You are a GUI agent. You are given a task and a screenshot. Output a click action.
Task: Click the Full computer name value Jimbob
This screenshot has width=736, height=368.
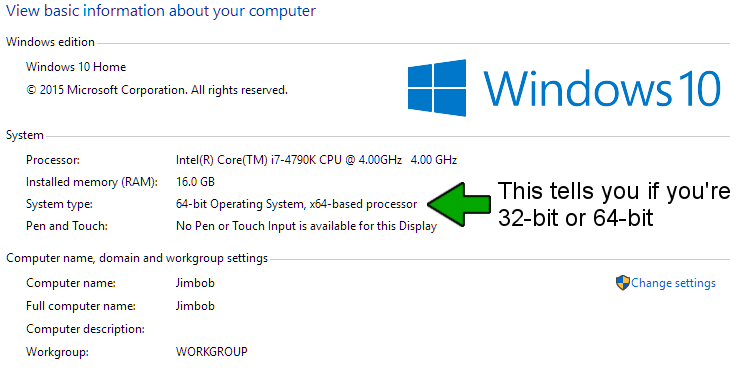[195, 306]
